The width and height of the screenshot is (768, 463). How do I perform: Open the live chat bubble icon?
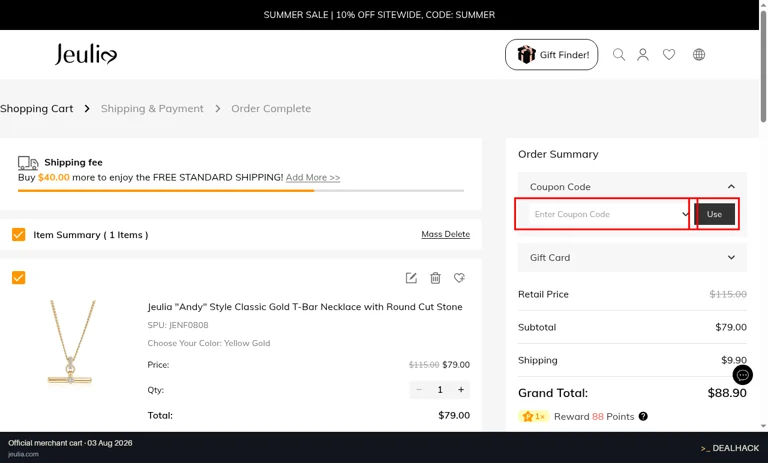point(743,375)
